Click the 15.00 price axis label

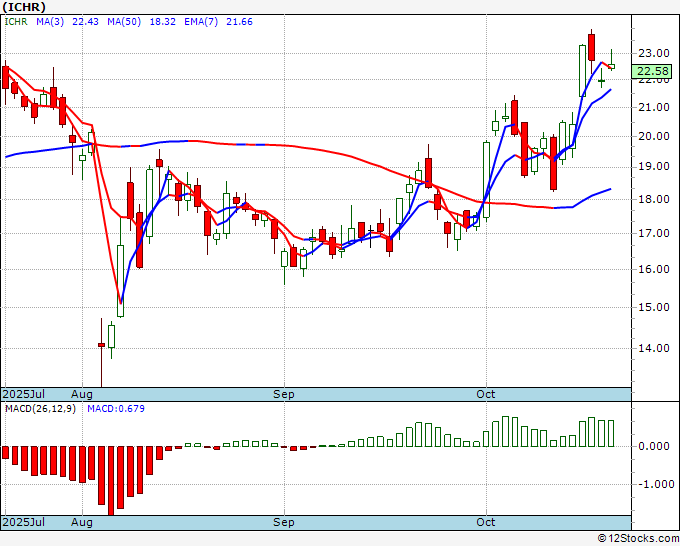point(654,307)
